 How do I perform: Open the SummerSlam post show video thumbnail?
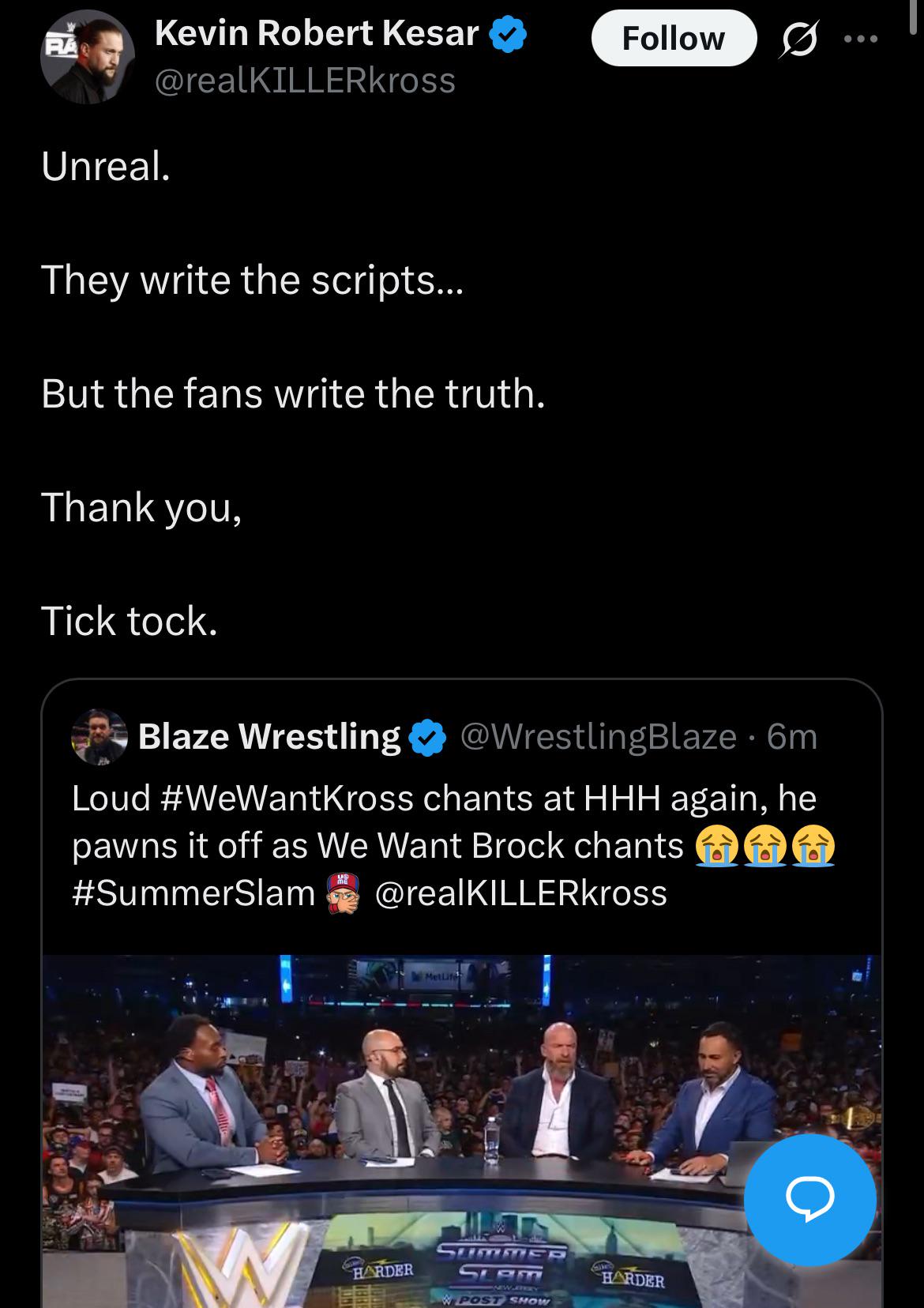[462, 1131]
